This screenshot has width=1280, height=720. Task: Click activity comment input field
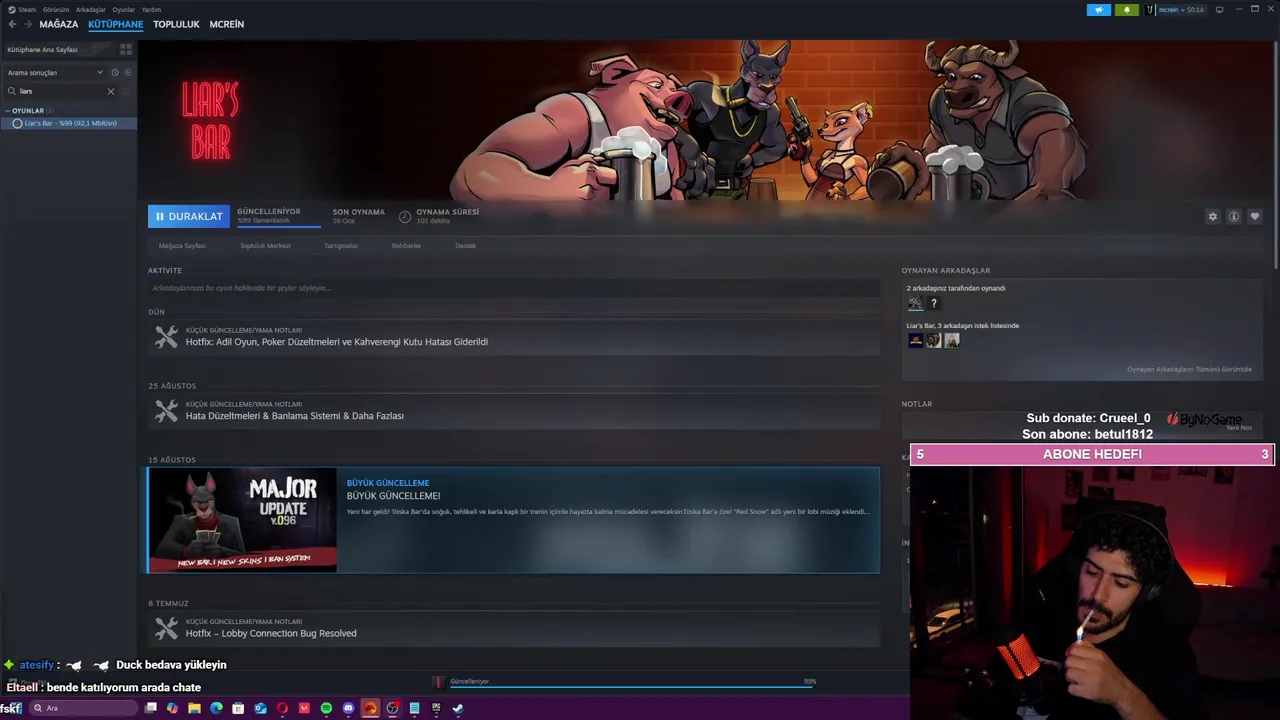(514, 288)
